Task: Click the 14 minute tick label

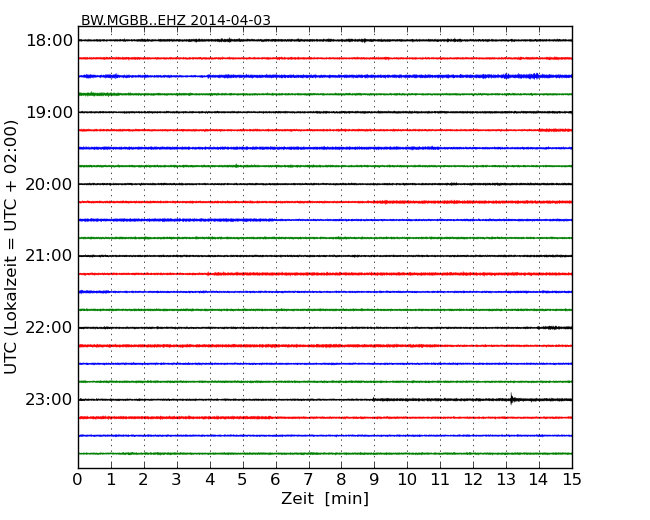Action: 539,479
